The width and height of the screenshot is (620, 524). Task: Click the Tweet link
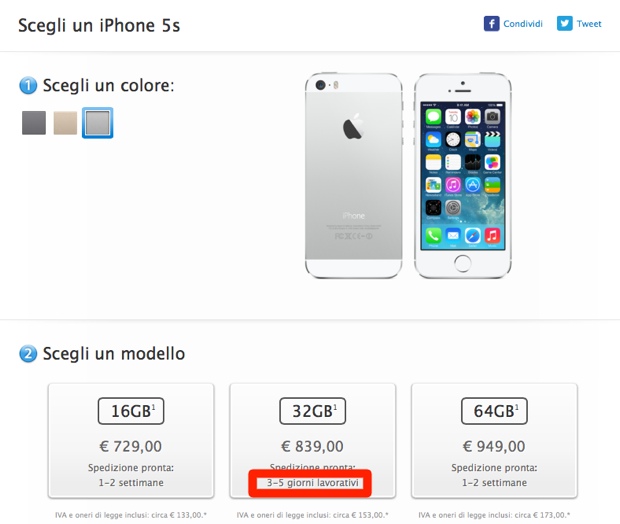click(x=589, y=24)
